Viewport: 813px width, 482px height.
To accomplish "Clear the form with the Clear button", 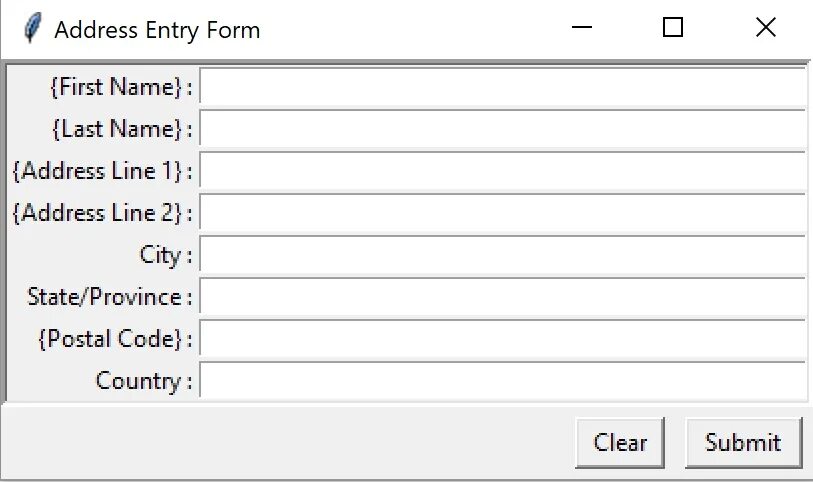I will 620,443.
